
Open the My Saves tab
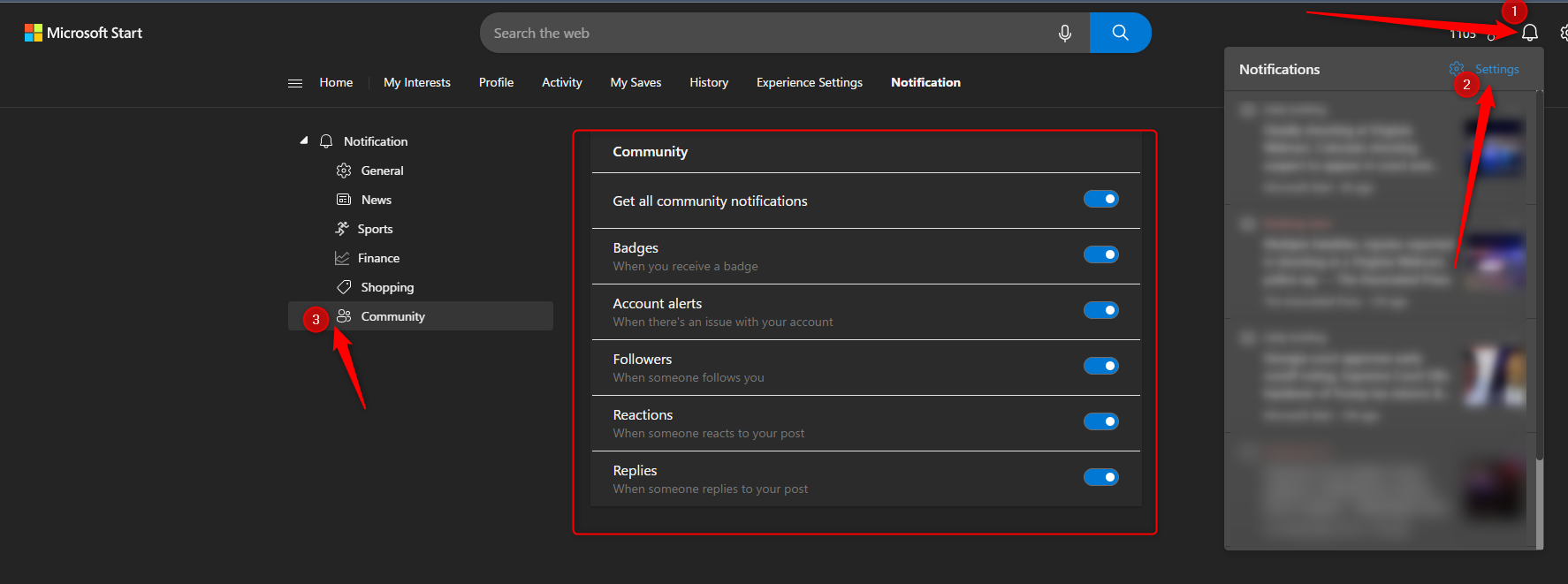click(636, 82)
